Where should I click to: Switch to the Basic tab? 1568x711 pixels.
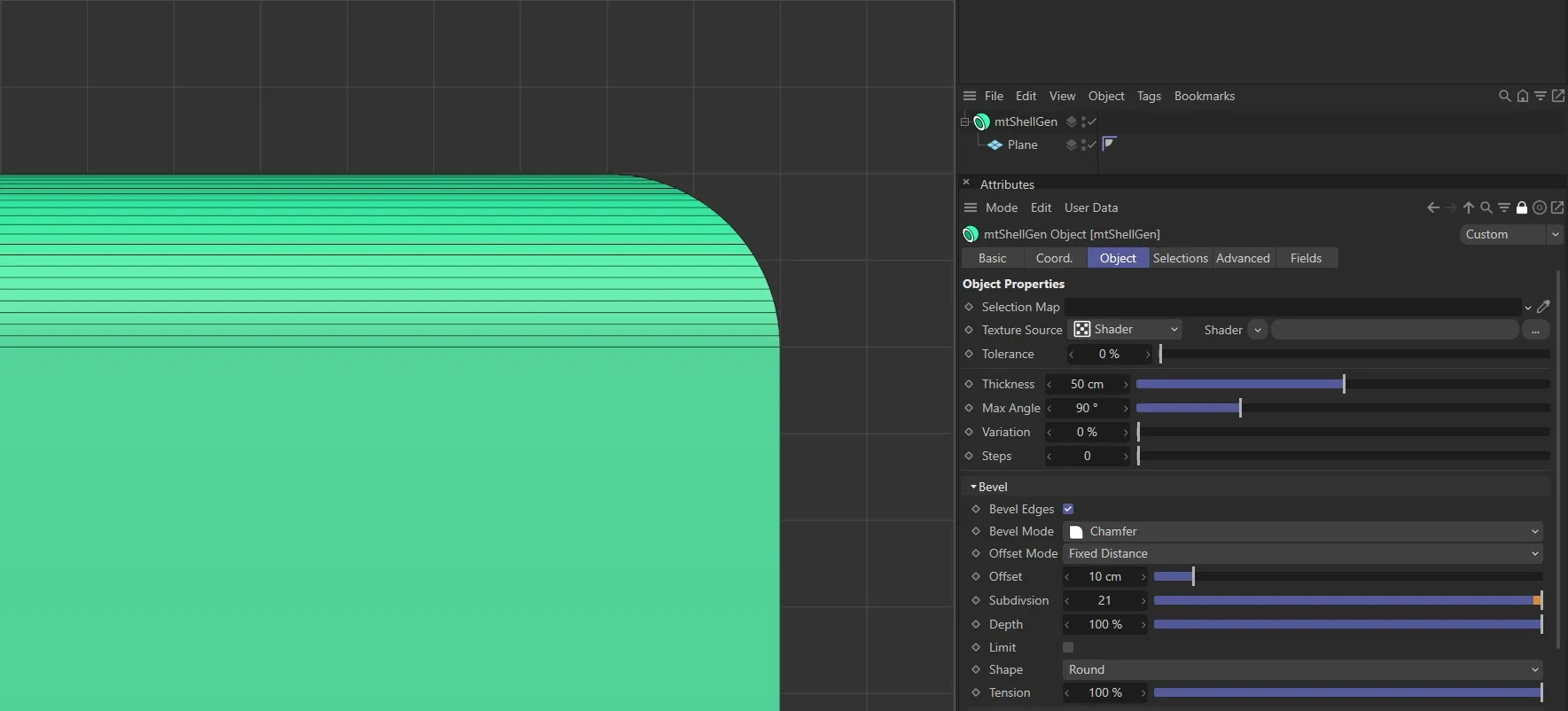993,258
